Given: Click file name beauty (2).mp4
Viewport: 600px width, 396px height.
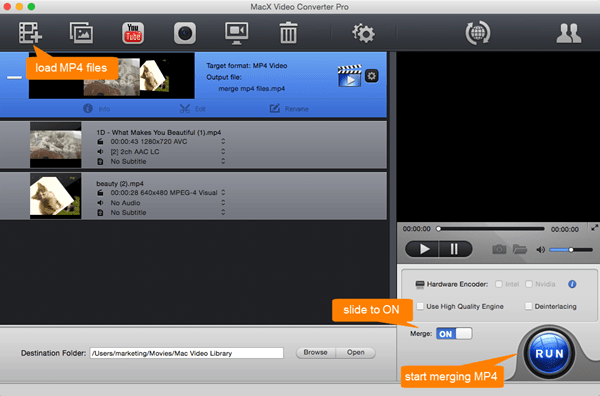Looking at the screenshot, I should pos(120,184).
